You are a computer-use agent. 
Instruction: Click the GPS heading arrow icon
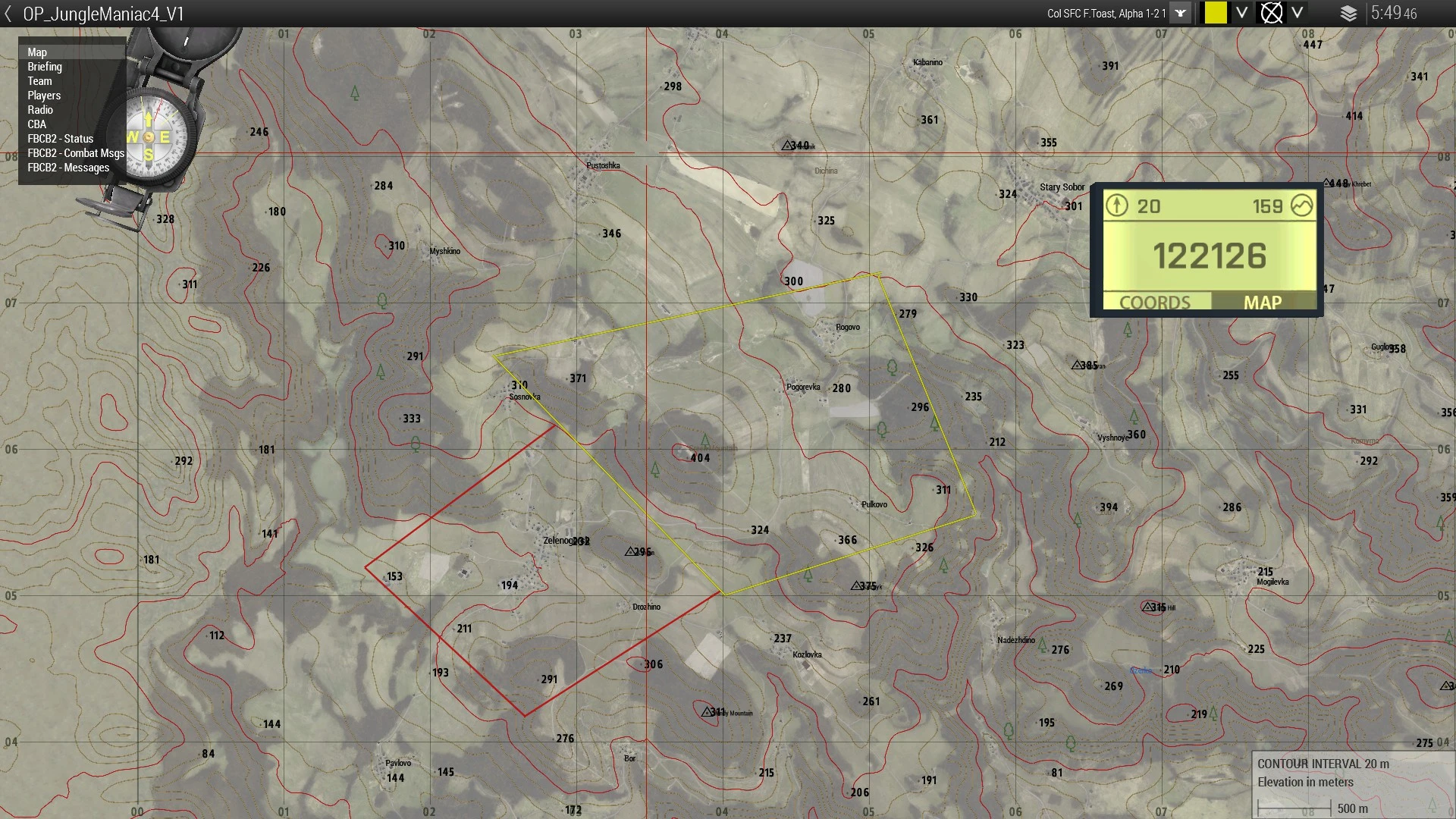pyautogui.click(x=1116, y=206)
